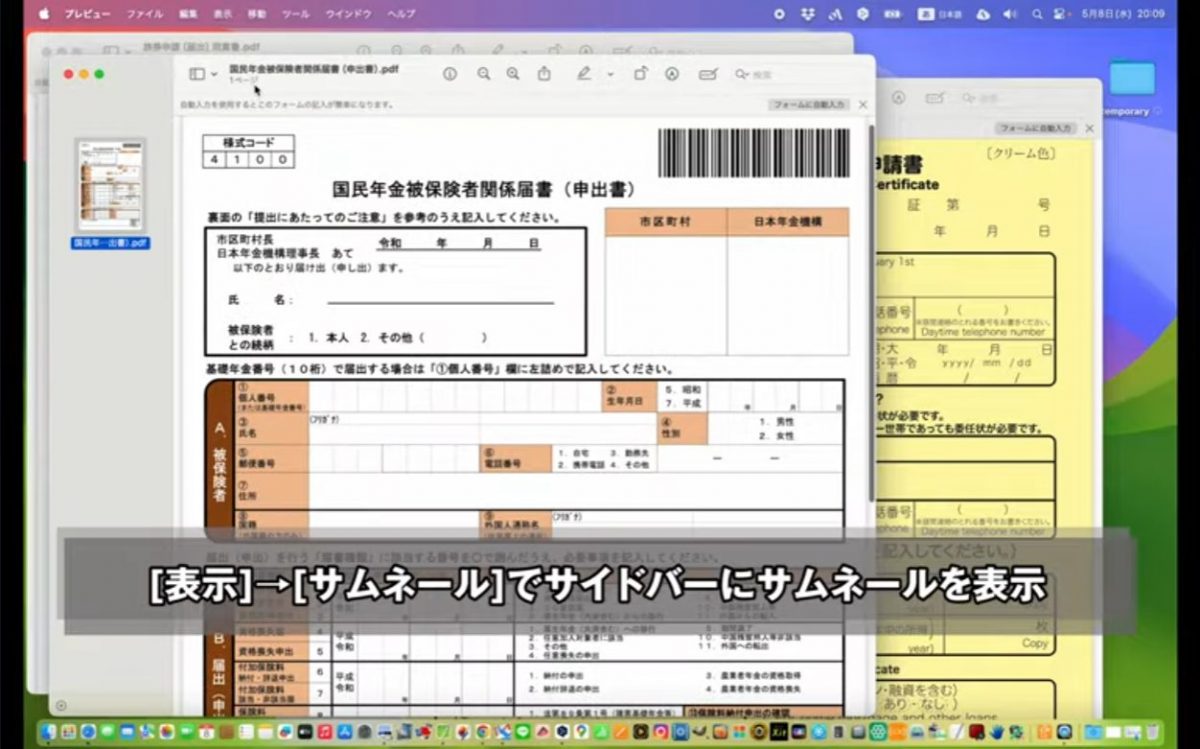This screenshot has height=749, width=1200.
Task: Open the Share menu in Preview toolbar
Action: point(544,74)
